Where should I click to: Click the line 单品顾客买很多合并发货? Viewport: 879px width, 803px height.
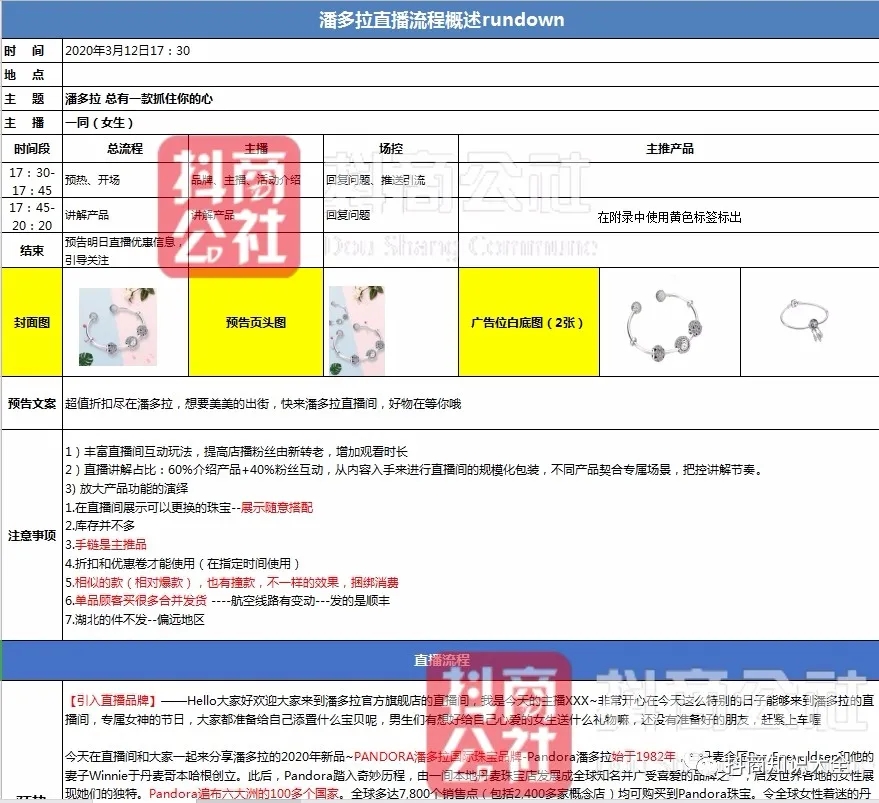(x=227, y=601)
